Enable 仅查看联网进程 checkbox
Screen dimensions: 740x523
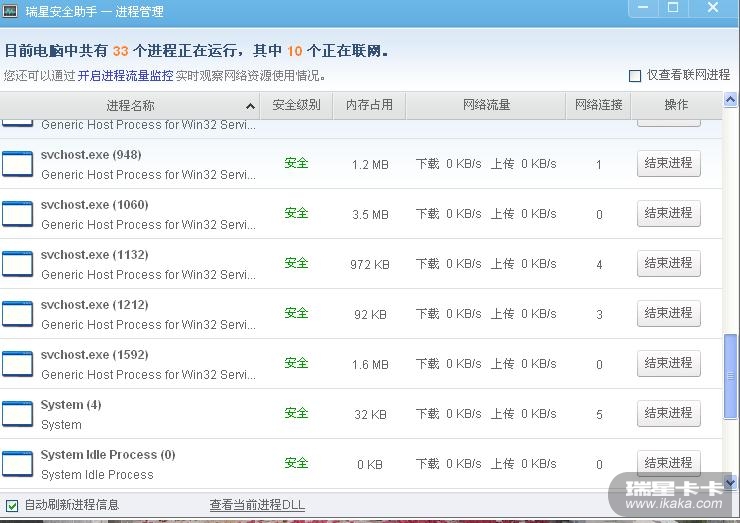pos(635,76)
